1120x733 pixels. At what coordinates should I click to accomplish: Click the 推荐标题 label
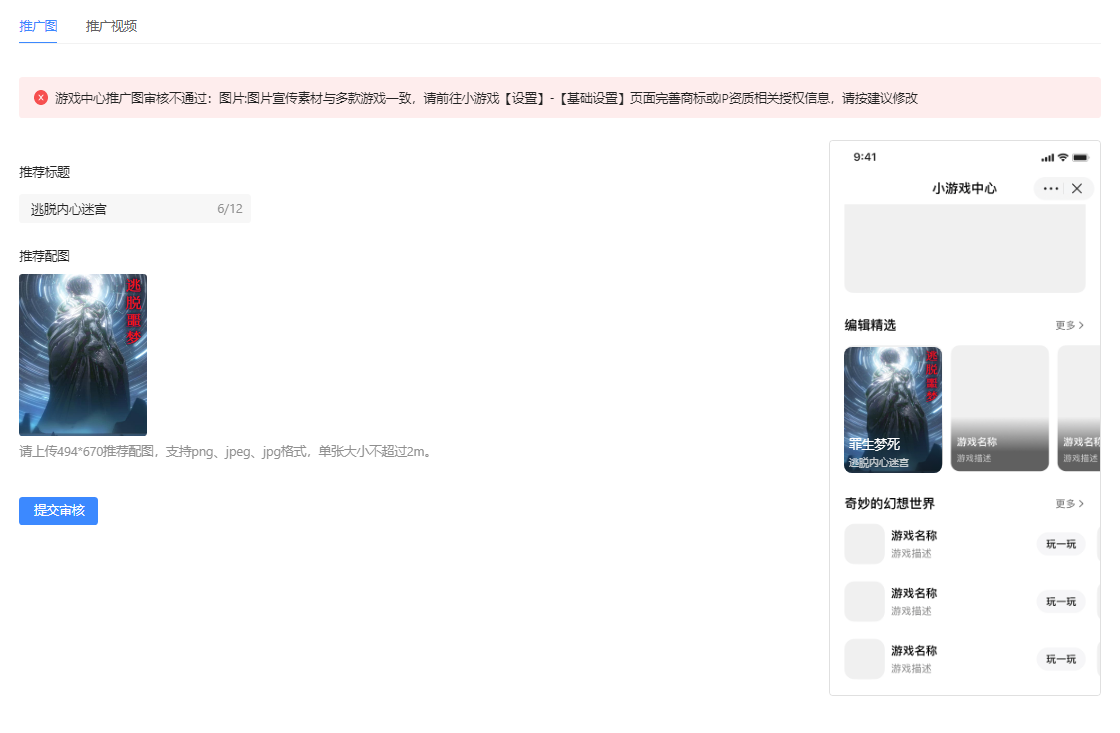point(44,172)
